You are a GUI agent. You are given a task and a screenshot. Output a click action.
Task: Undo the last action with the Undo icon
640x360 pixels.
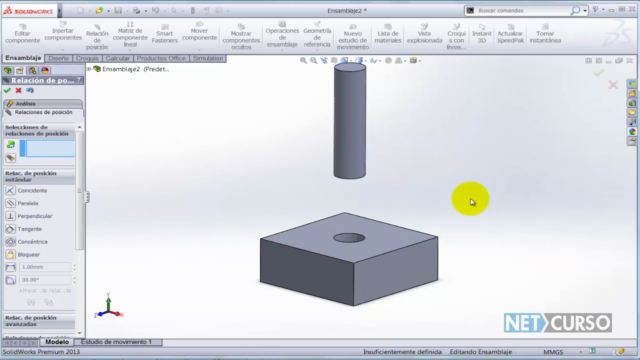point(156,11)
